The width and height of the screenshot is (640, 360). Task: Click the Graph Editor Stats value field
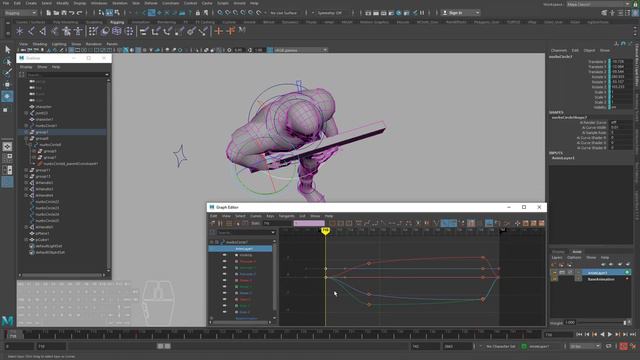tap(278, 223)
